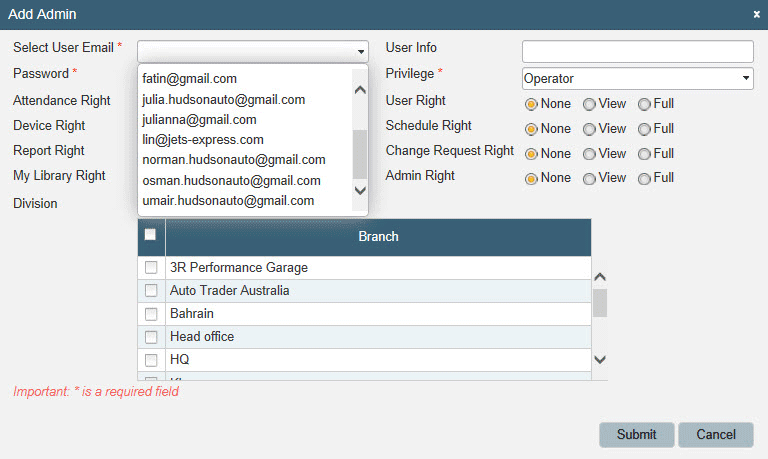The image size is (768, 459).
Task: Close the Add Admin dialog
Action: [756, 14]
